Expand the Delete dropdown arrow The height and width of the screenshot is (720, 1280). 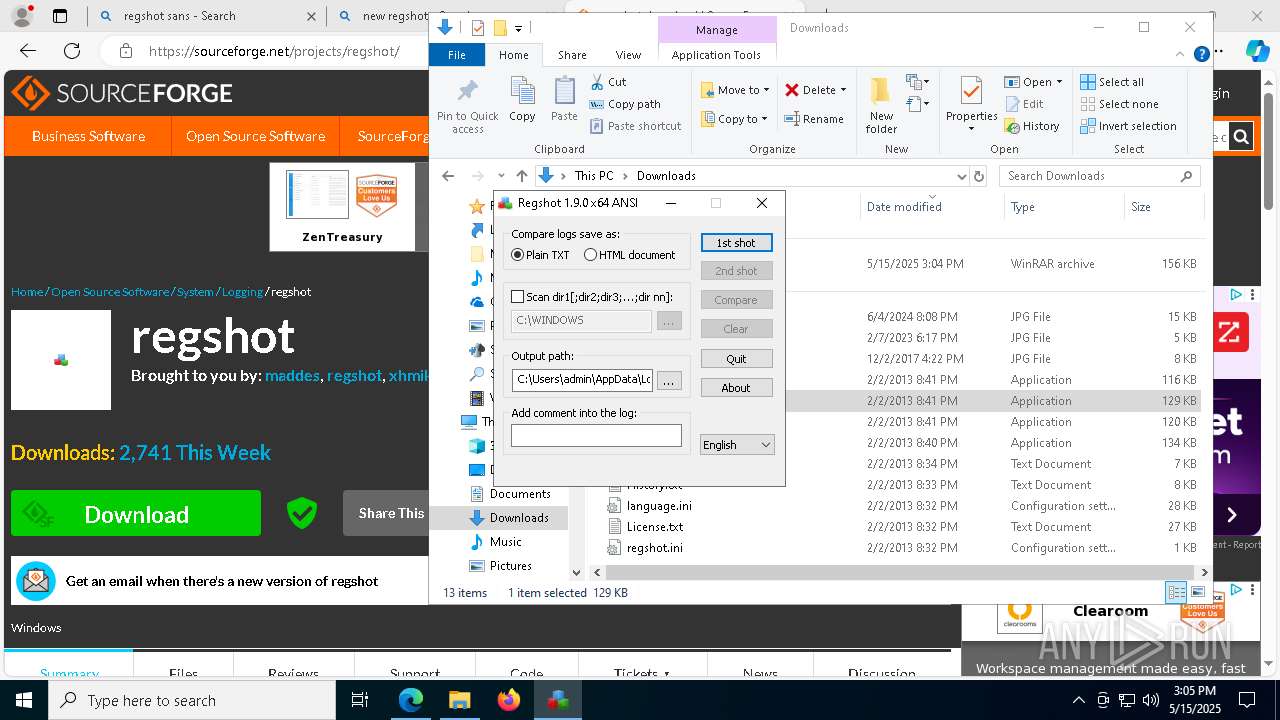coord(843,90)
